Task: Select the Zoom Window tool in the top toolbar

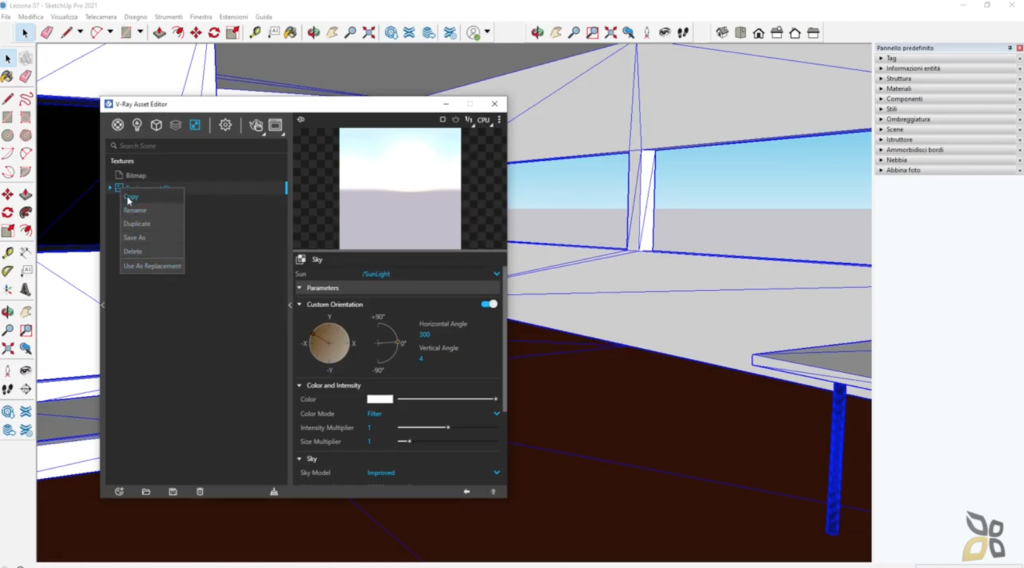Action: click(592, 33)
